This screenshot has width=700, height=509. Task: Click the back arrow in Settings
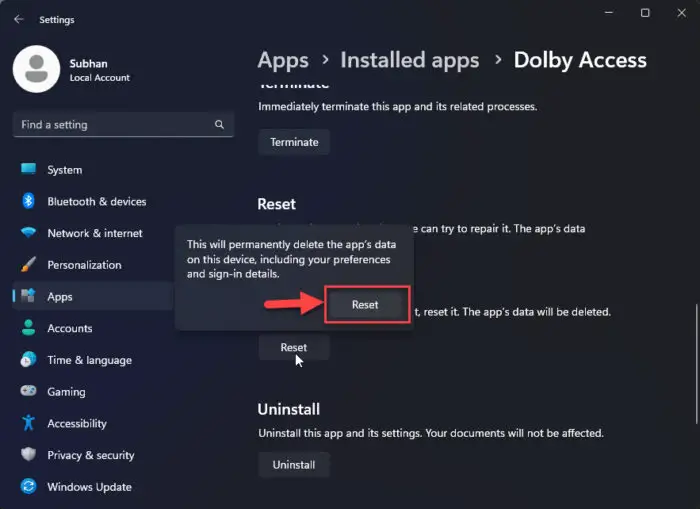[x=18, y=19]
